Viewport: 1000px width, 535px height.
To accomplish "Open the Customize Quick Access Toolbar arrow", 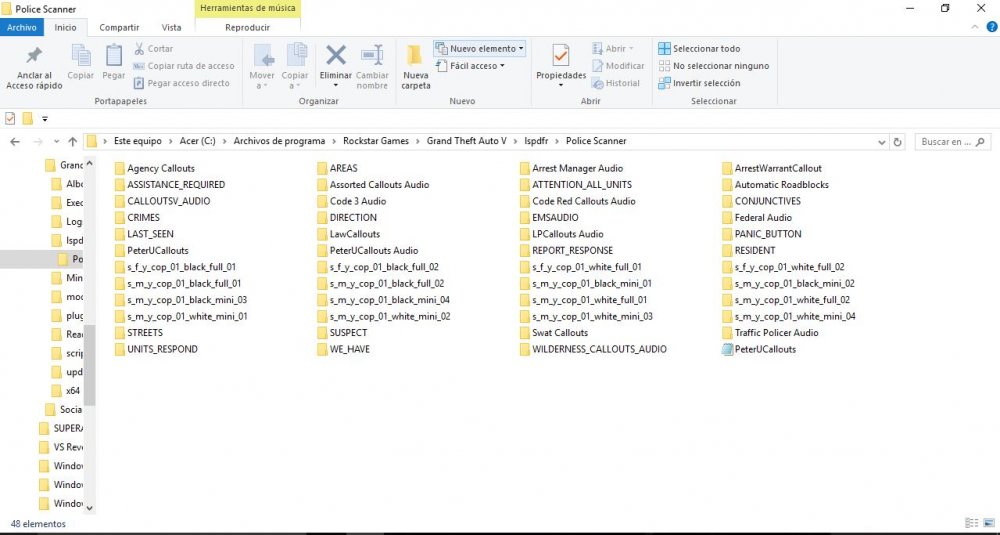I will pyautogui.click(x=45, y=119).
